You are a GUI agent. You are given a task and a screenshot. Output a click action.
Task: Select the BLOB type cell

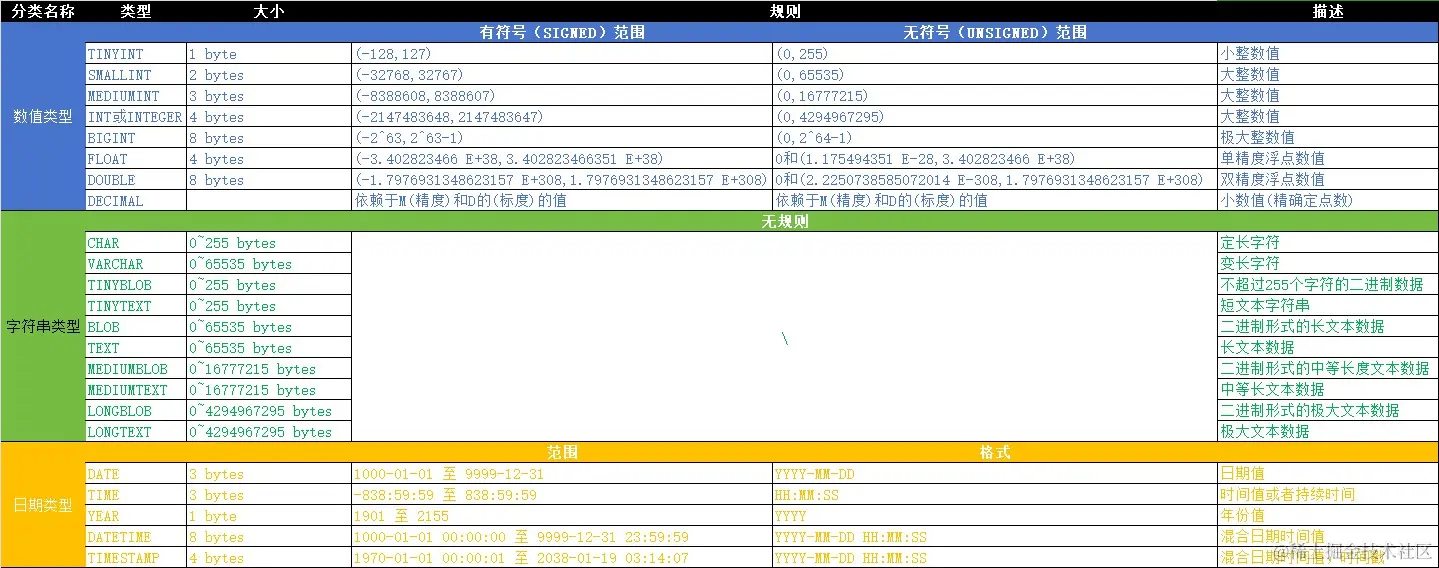click(136, 326)
